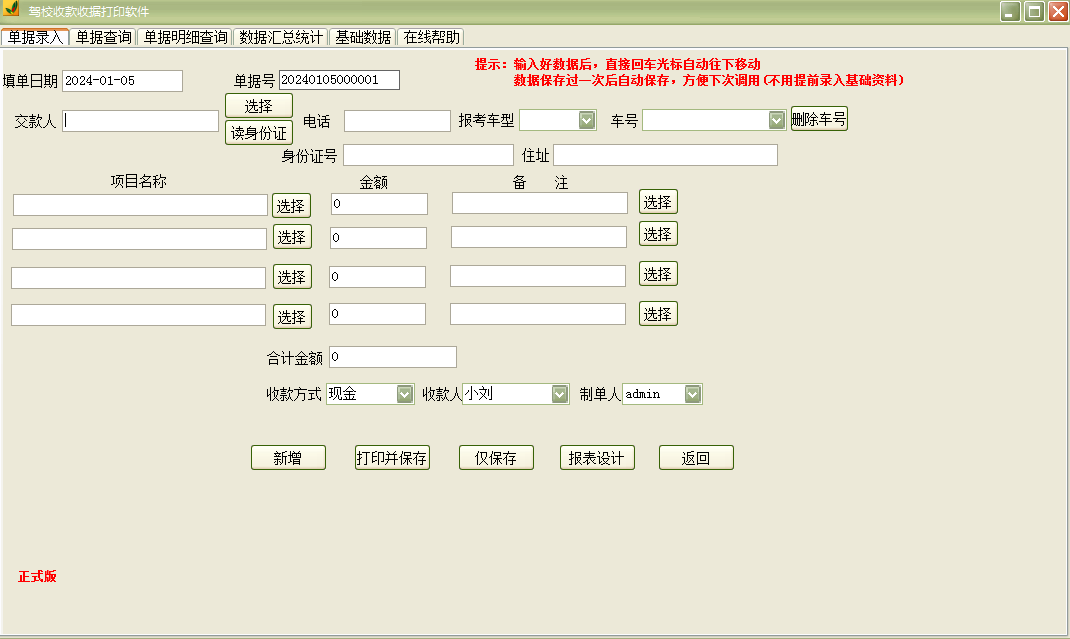Image resolution: width=1070 pixels, height=639 pixels.
Task: Click first row 金额 field
Action: [x=379, y=203]
